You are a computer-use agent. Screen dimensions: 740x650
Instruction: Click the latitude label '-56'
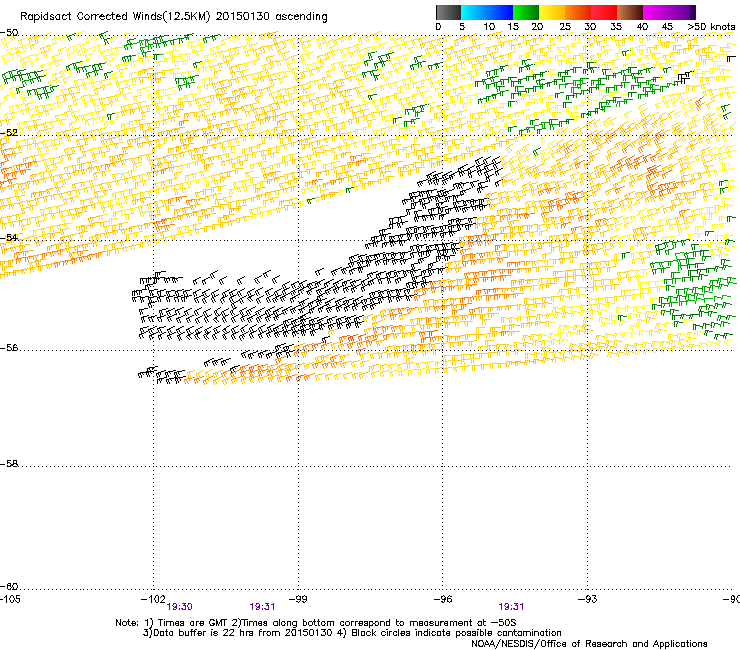pyautogui.click(x=9, y=348)
